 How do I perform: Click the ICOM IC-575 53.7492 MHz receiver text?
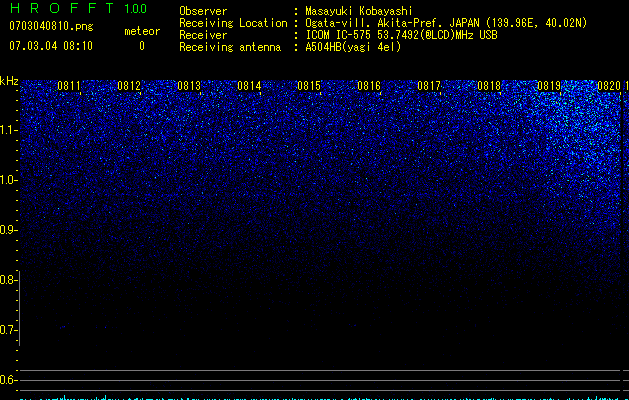click(401, 35)
